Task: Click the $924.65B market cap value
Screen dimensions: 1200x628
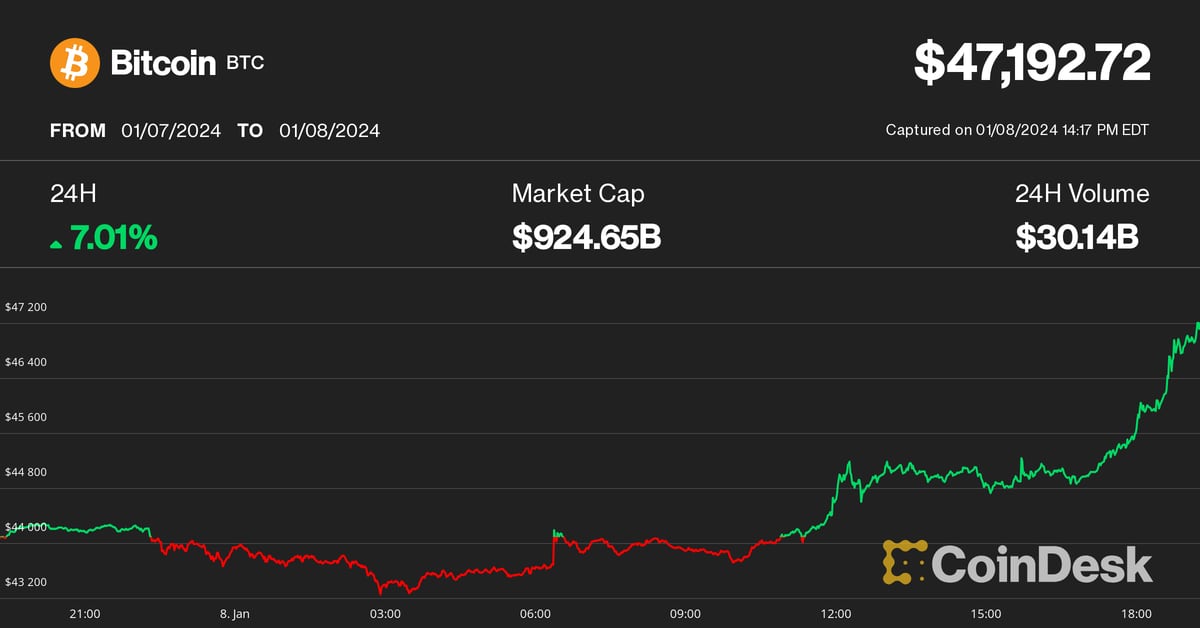Action: point(586,238)
